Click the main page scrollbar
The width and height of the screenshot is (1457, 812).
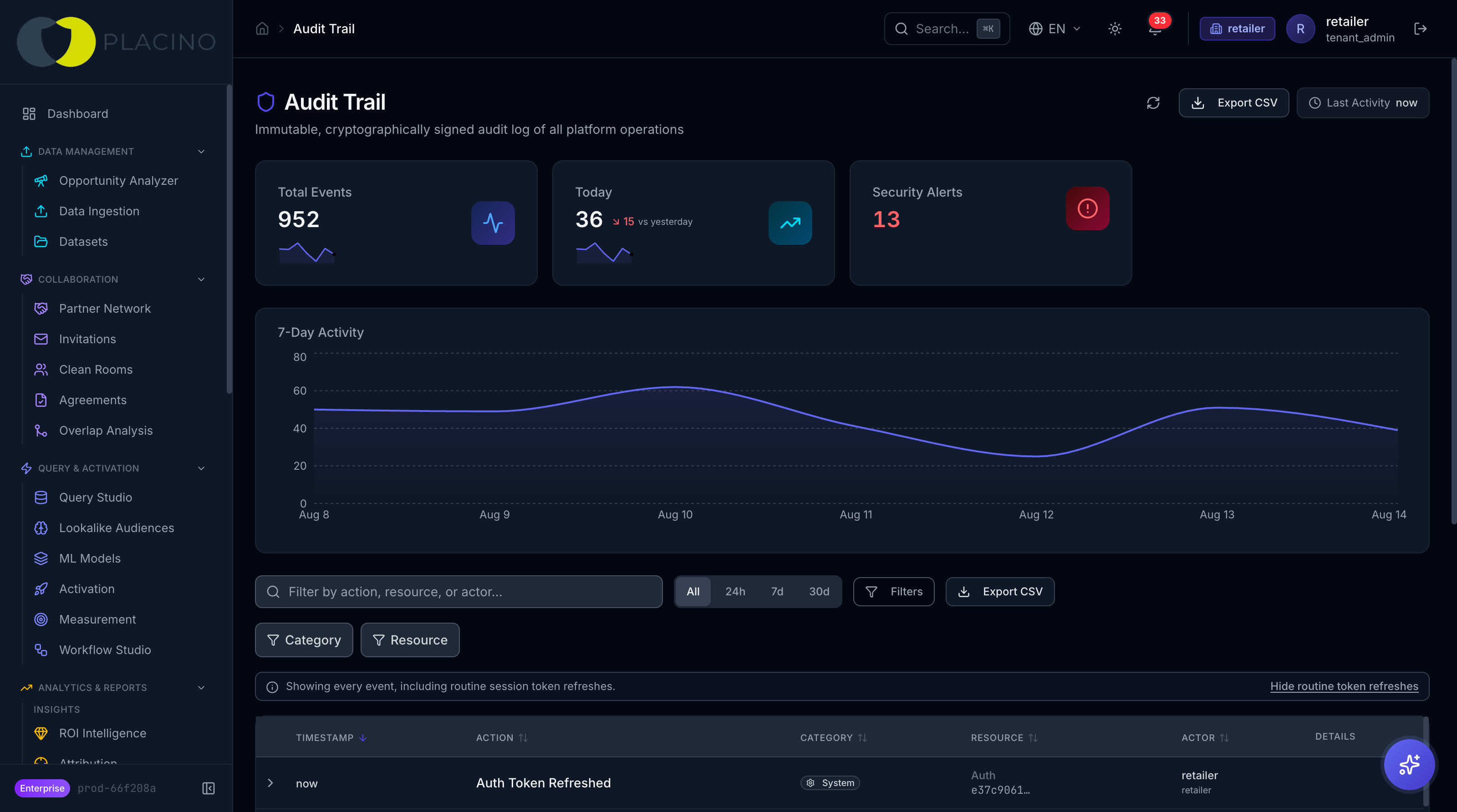click(x=1454, y=291)
